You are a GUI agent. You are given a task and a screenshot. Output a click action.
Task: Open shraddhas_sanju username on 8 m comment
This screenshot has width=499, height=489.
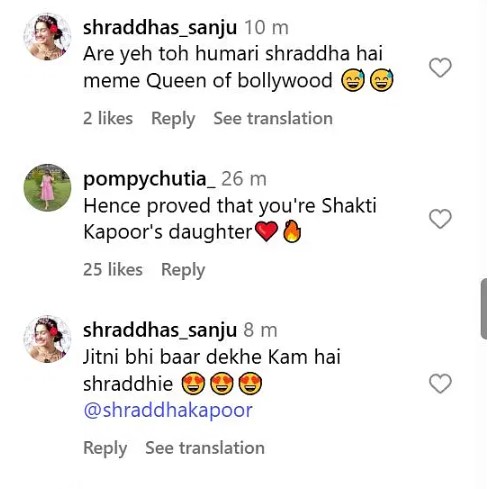pos(160,330)
